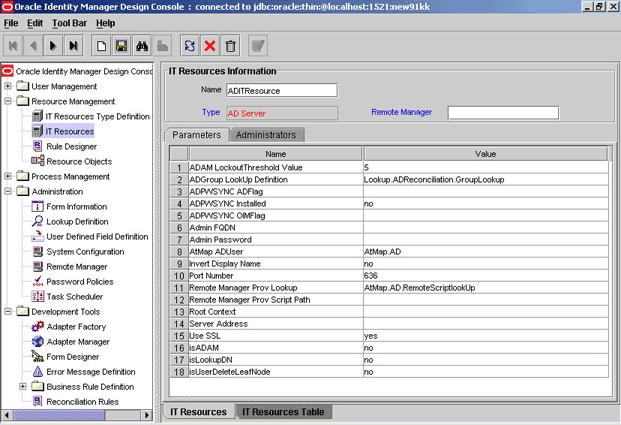Select the IT Resources tree node
Viewport: 621px width, 425px height.
pos(63,132)
